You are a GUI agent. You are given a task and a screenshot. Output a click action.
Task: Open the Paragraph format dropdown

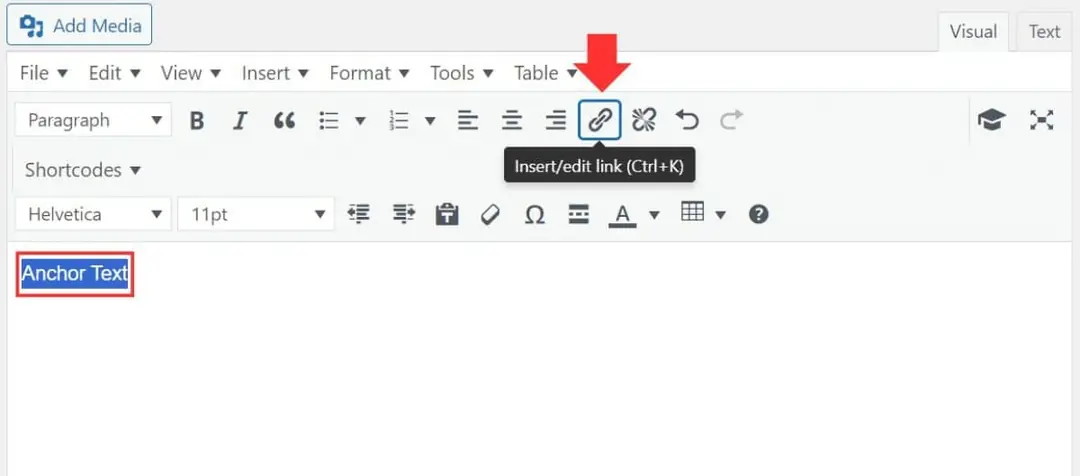coord(93,121)
